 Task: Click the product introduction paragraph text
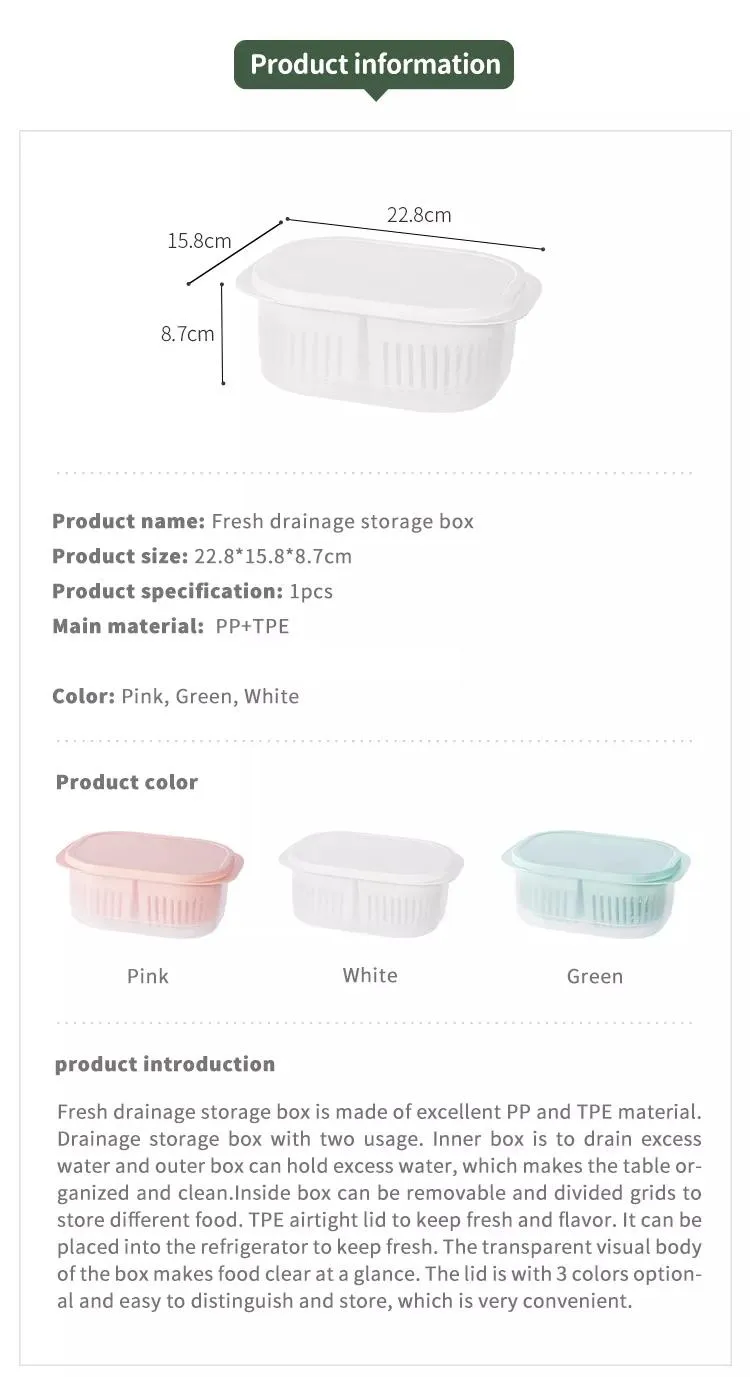coord(379,1206)
